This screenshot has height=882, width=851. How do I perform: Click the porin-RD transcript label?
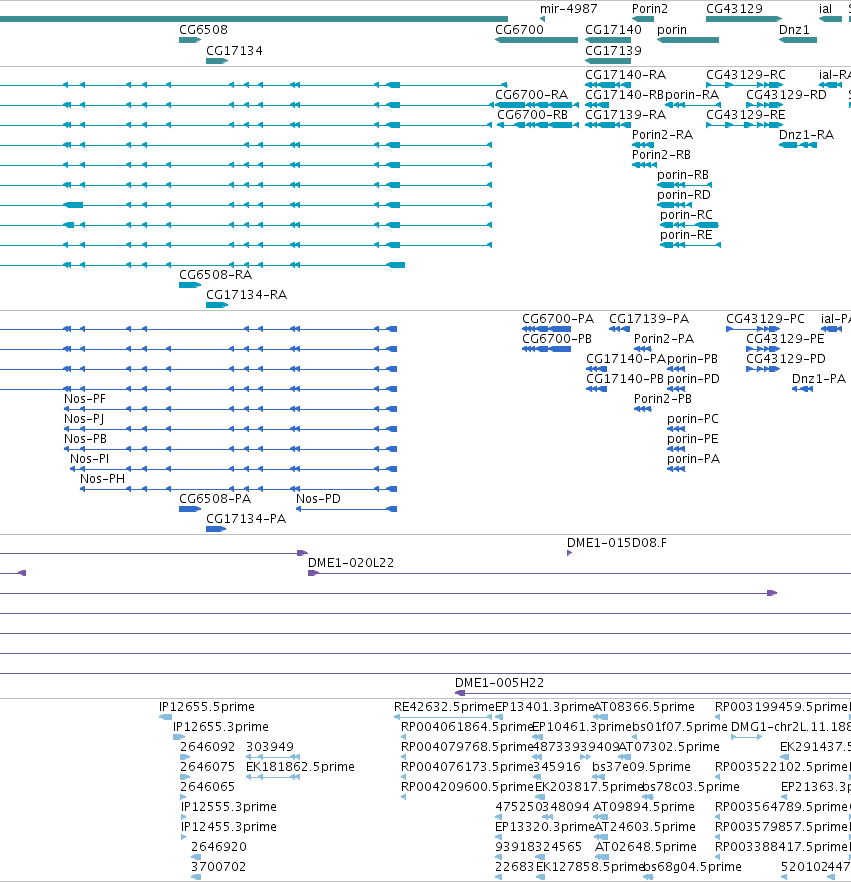[684, 195]
